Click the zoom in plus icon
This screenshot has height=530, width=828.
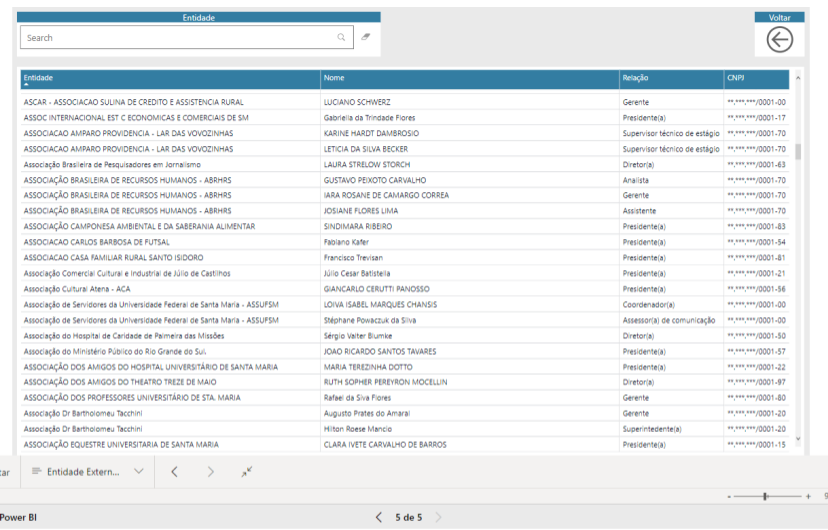[x=808, y=496]
